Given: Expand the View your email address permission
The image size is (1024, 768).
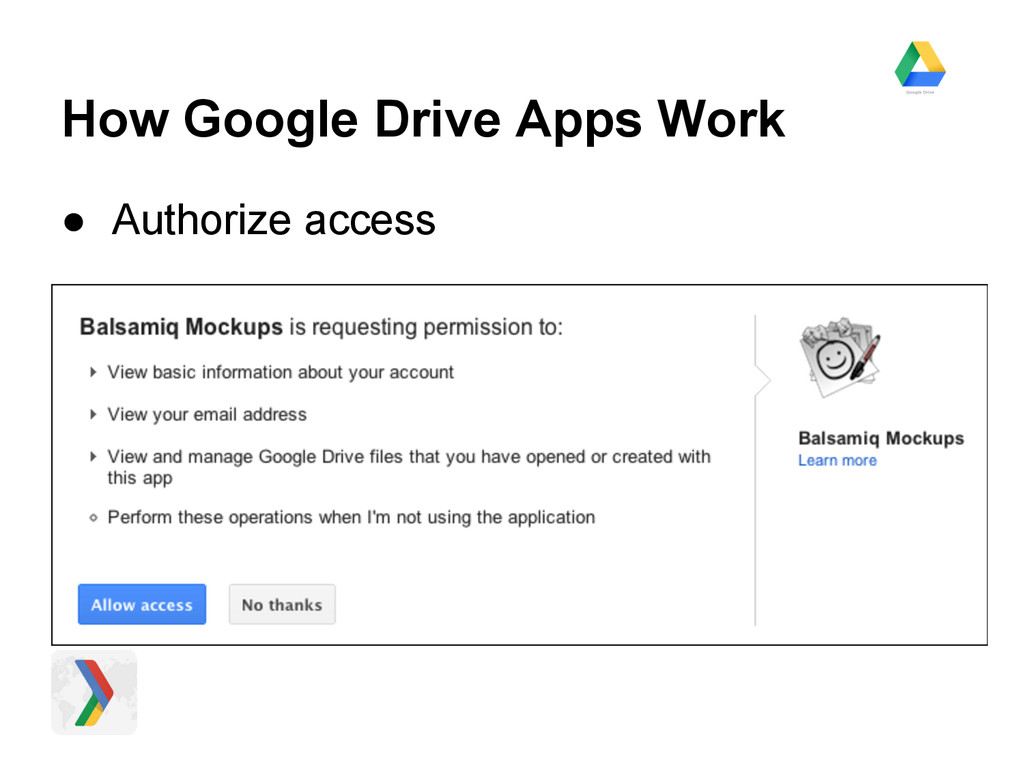Looking at the screenshot, I should click(93, 414).
